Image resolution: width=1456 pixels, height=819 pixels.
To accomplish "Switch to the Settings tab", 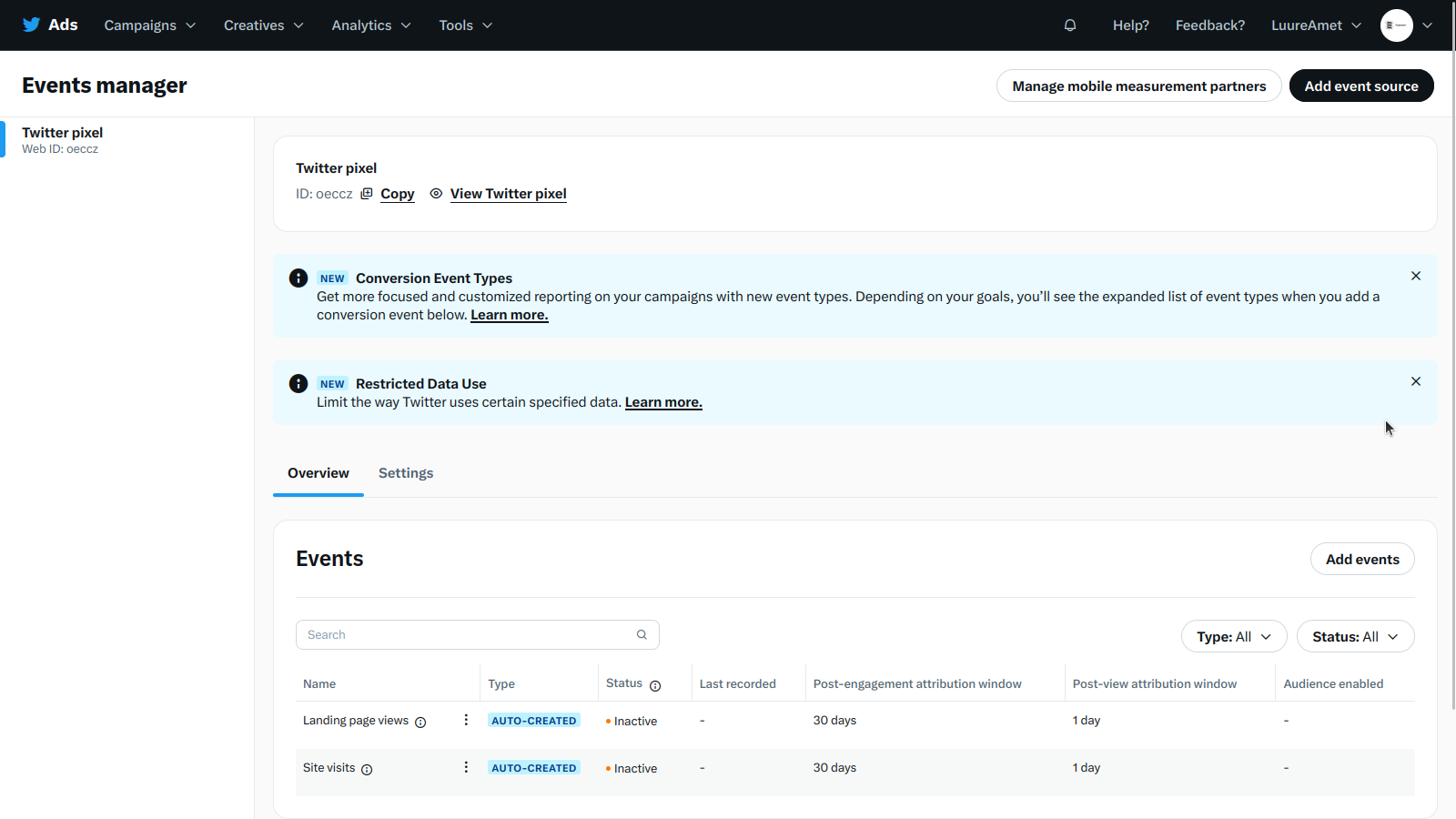I will (x=406, y=473).
